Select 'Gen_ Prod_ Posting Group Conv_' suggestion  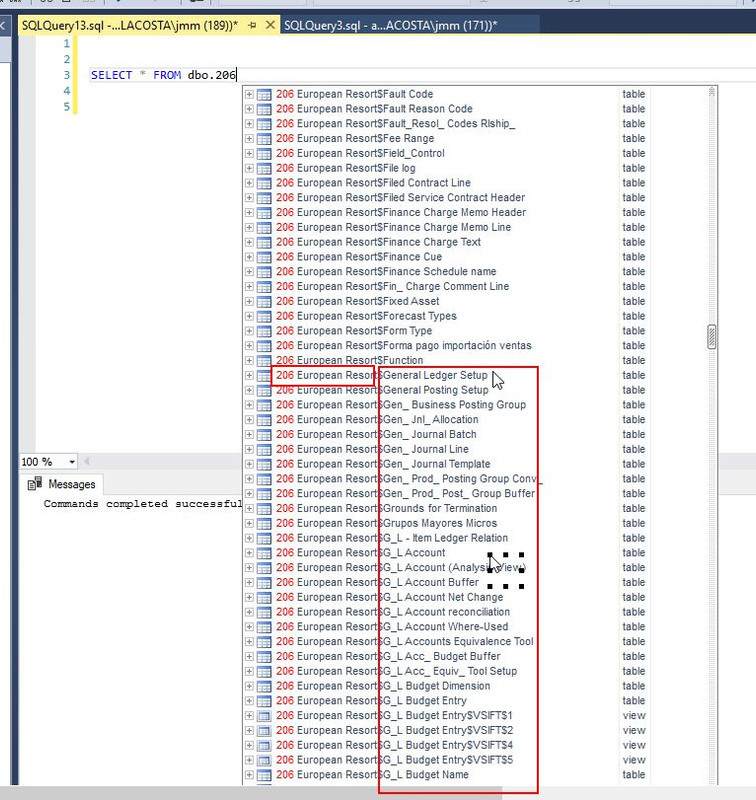(409, 479)
